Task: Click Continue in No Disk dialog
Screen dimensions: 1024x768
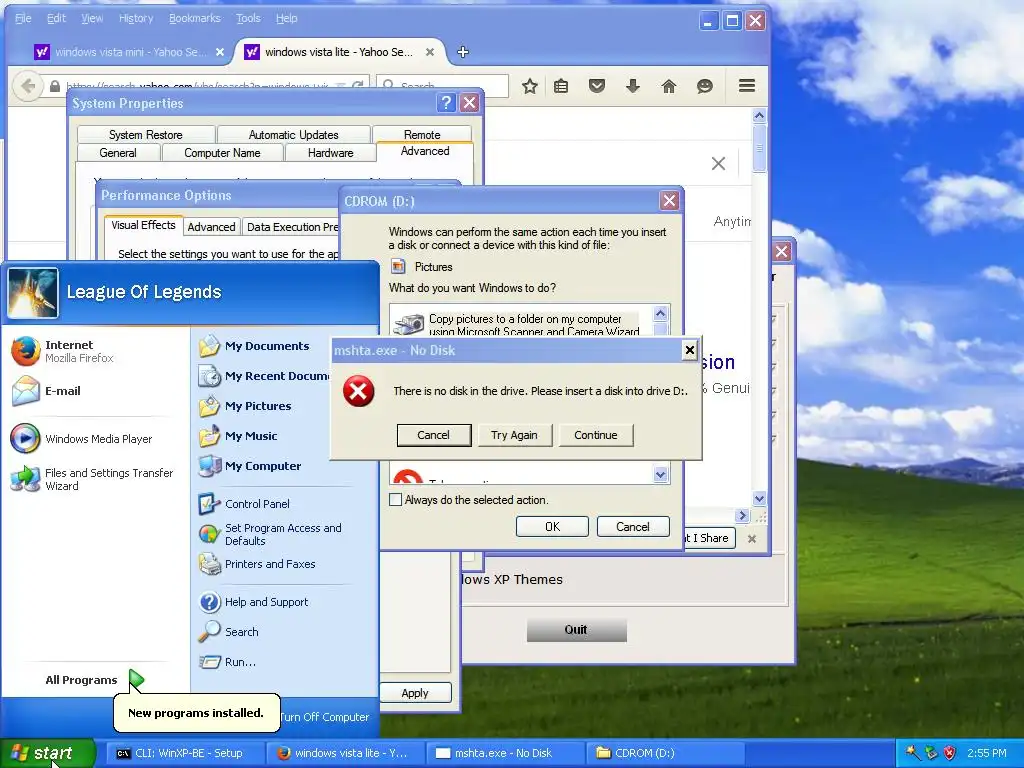Action: [596, 435]
